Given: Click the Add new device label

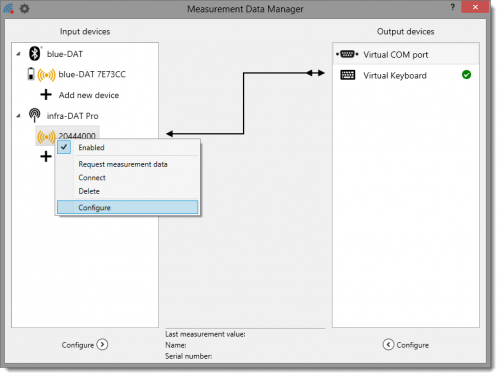Looking at the screenshot, I should click(x=89, y=95).
